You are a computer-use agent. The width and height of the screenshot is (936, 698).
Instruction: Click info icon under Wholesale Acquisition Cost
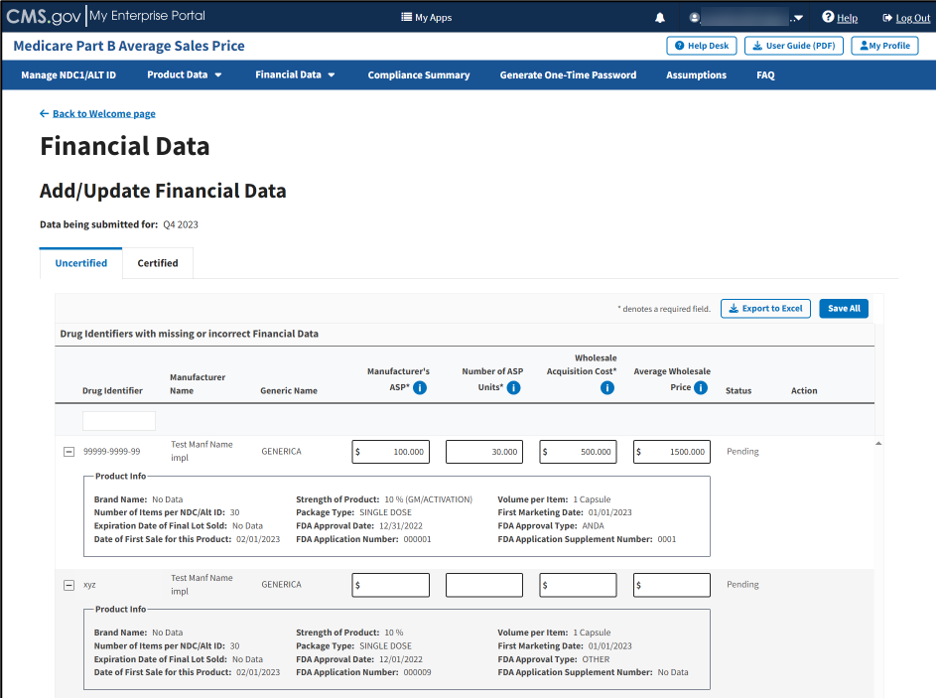pos(607,388)
